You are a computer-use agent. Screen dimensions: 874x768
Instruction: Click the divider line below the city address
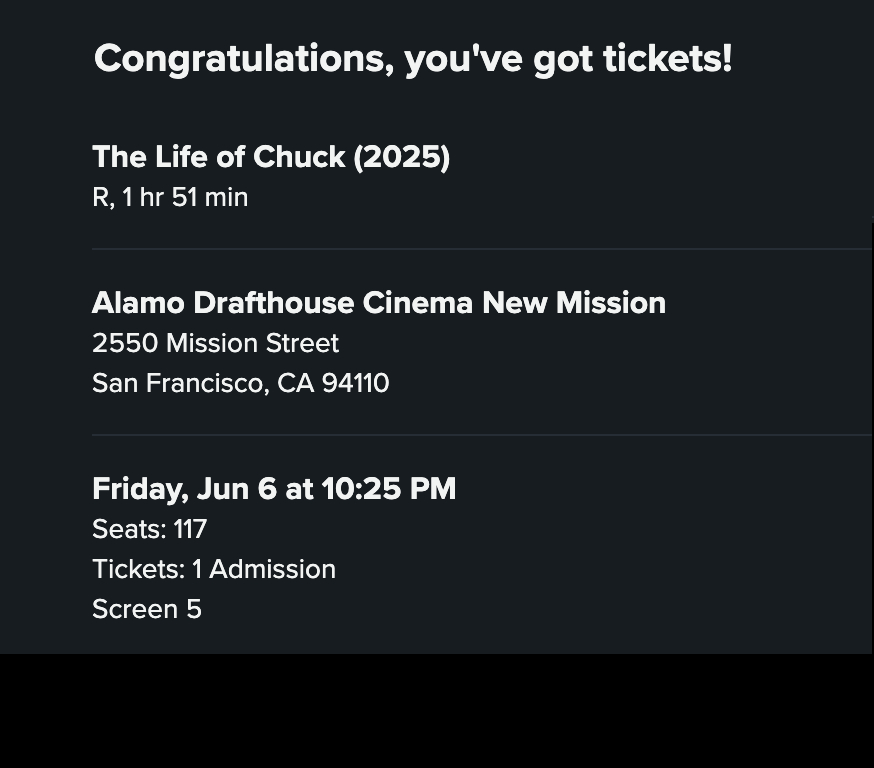pyautogui.click(x=480, y=435)
